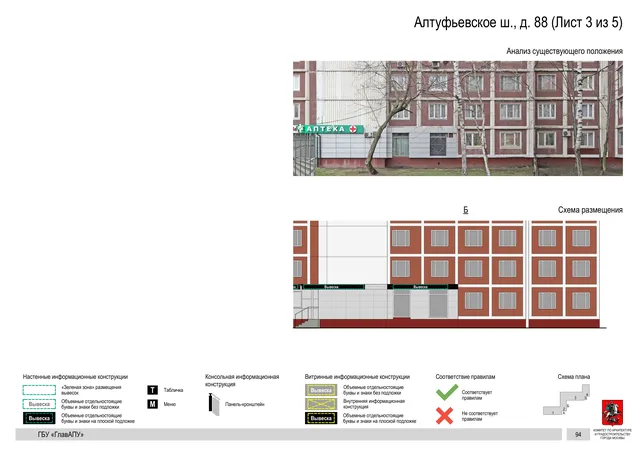Click the page number 94 box
This screenshot has width=640, height=453.
[x=578, y=435]
